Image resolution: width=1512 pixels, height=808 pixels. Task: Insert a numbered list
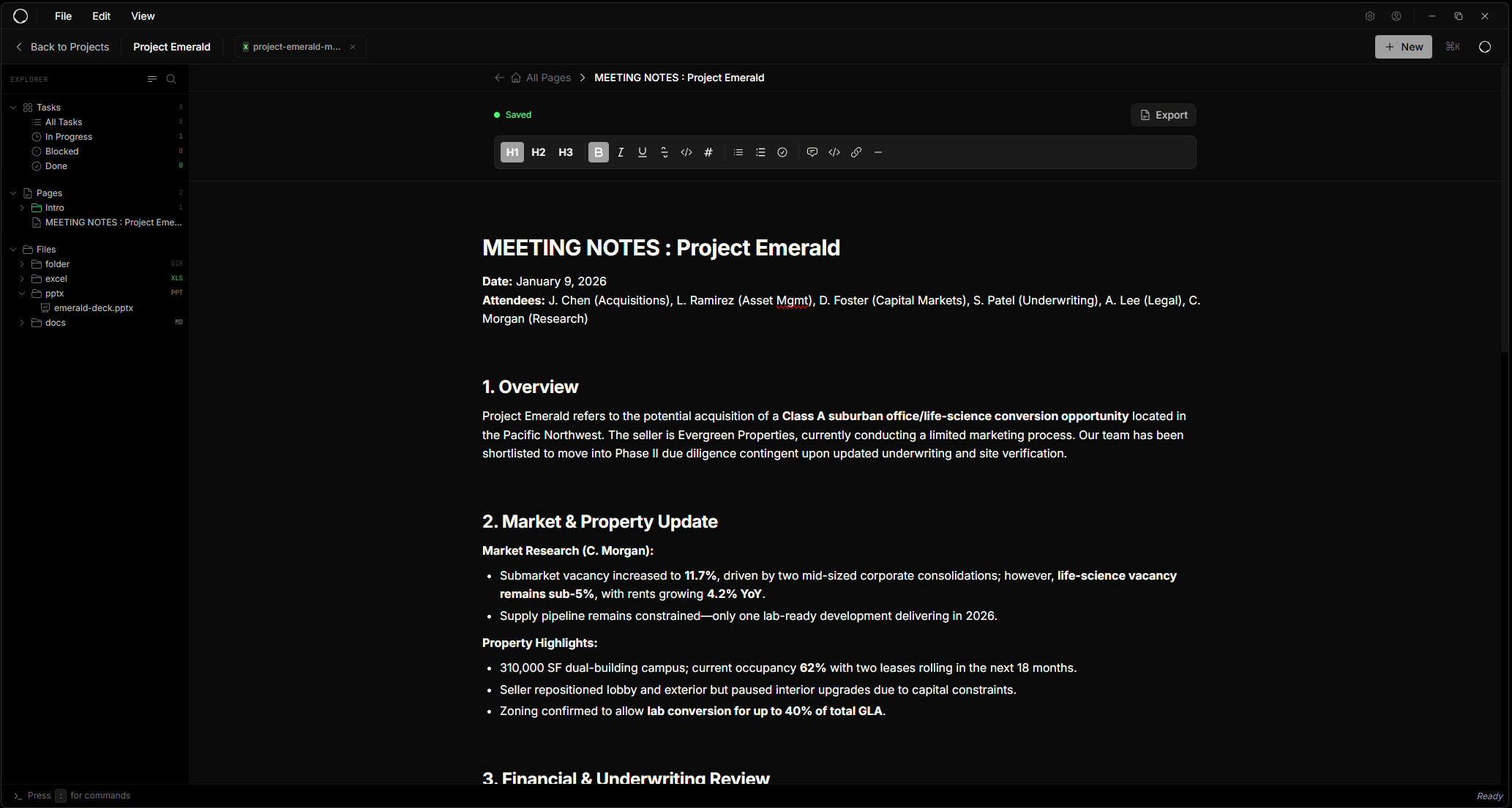coord(760,152)
